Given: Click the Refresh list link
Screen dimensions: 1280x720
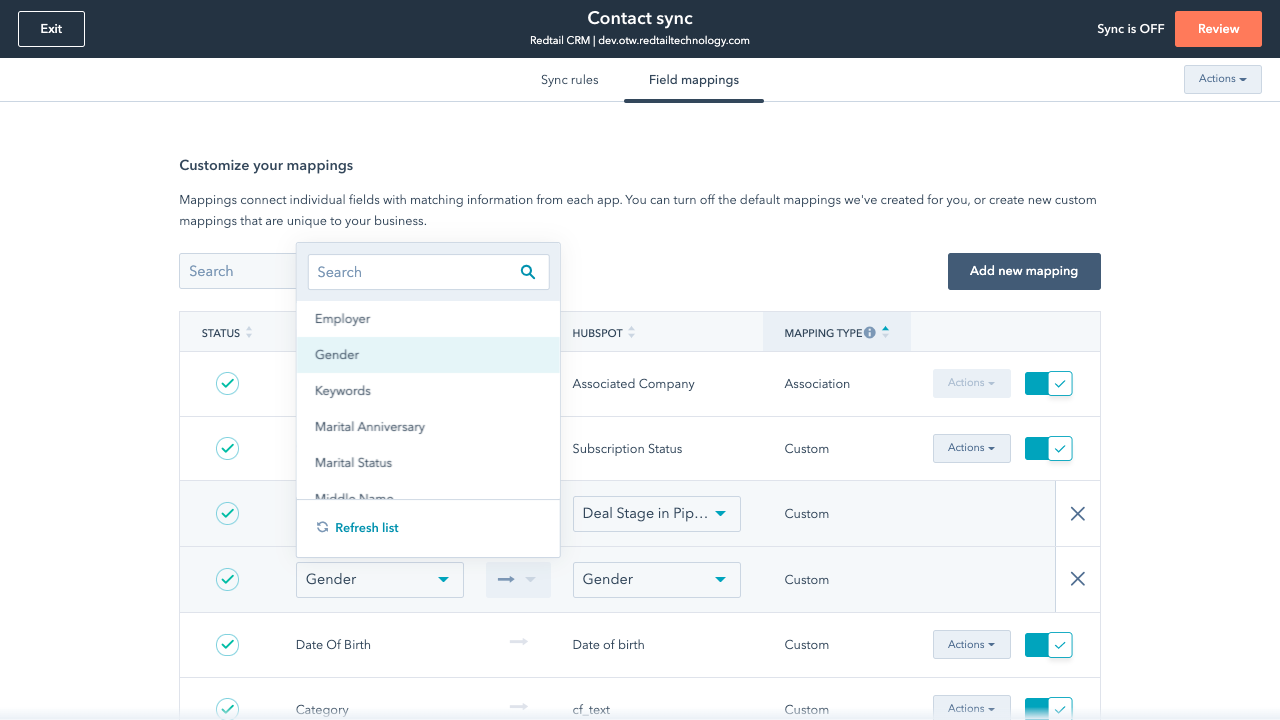Looking at the screenshot, I should tap(366, 528).
